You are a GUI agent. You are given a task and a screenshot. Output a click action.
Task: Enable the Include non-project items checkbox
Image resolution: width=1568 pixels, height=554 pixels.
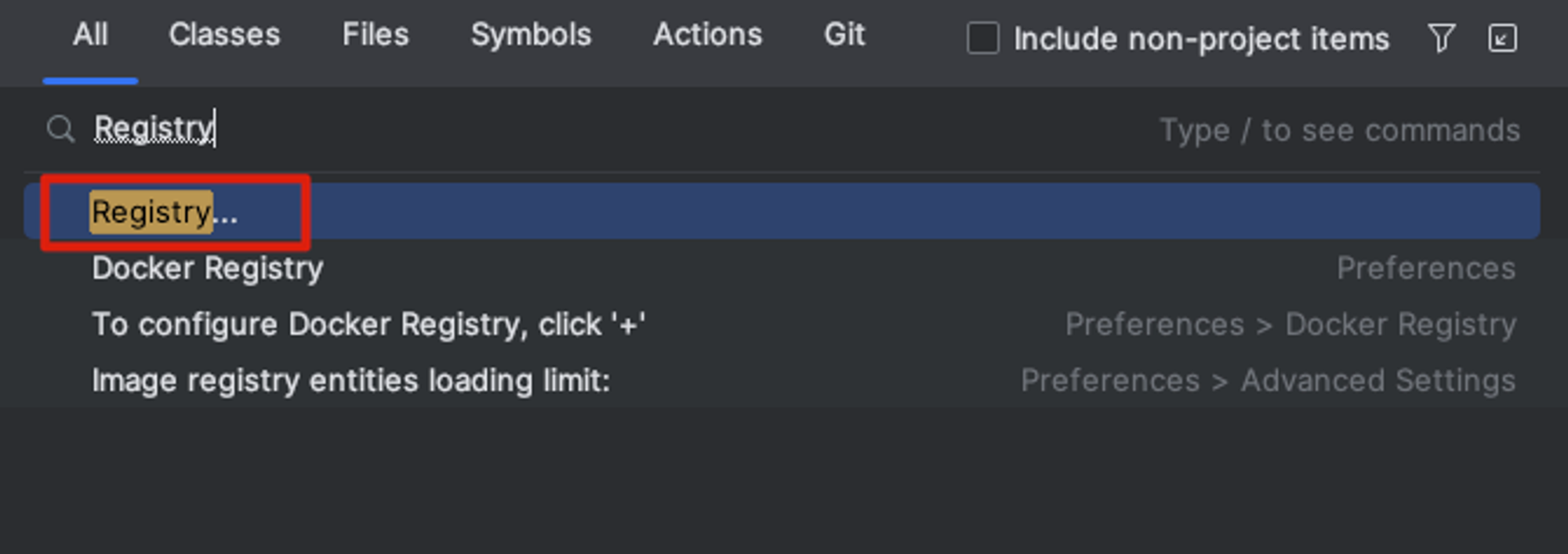click(982, 38)
